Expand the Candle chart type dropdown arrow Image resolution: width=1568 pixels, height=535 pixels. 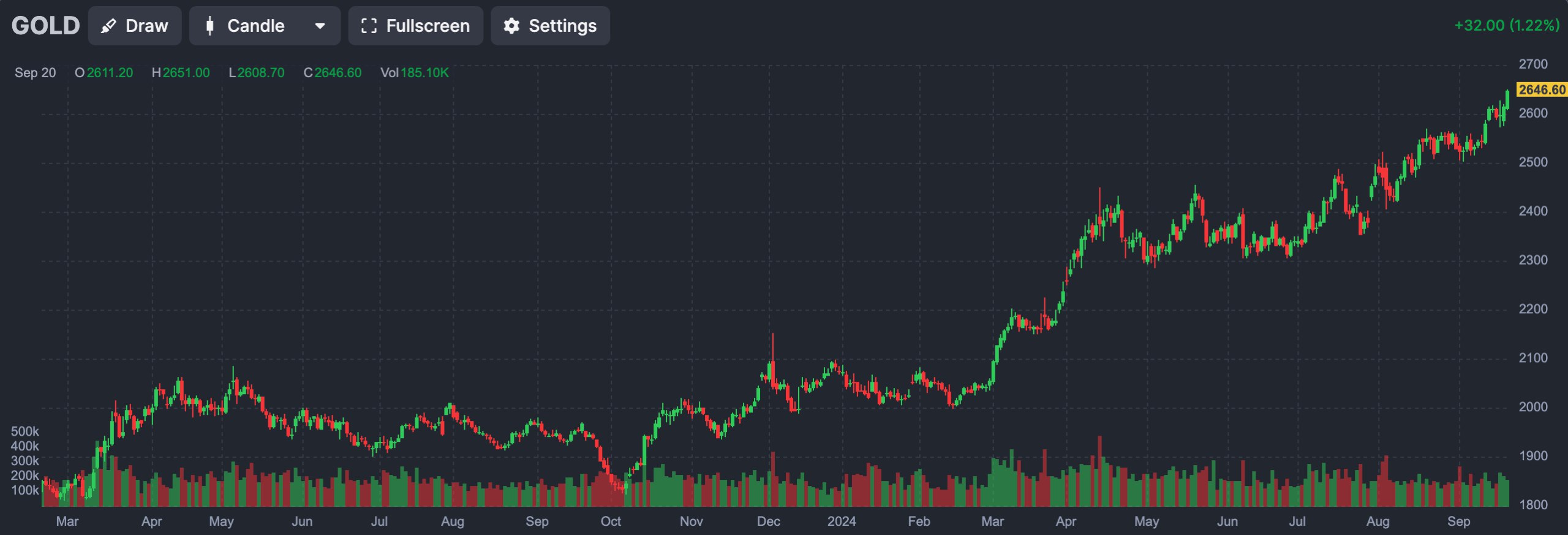click(320, 26)
